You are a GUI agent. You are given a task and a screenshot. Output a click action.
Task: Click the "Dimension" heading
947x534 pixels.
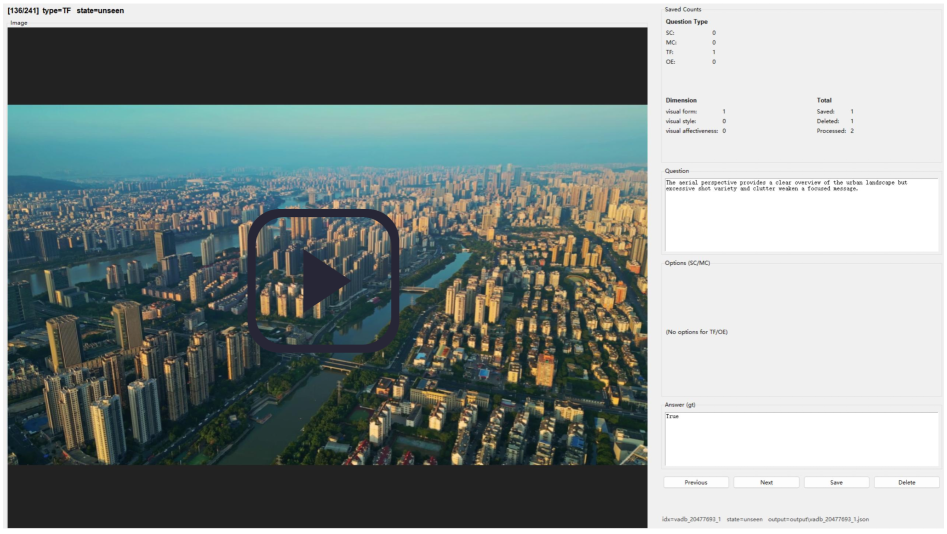[x=681, y=100]
